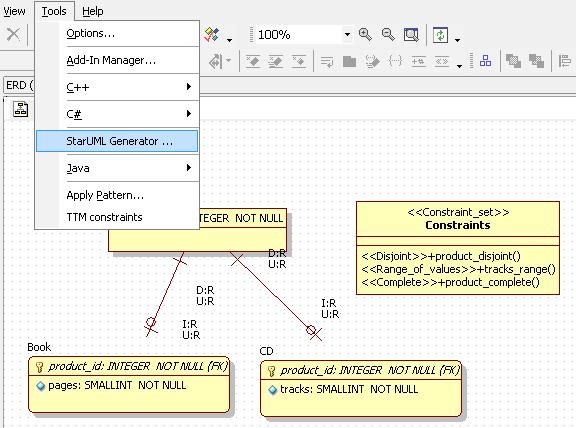576x428 pixels.
Task: Open the View menu
Action: pyautogui.click(x=14, y=11)
